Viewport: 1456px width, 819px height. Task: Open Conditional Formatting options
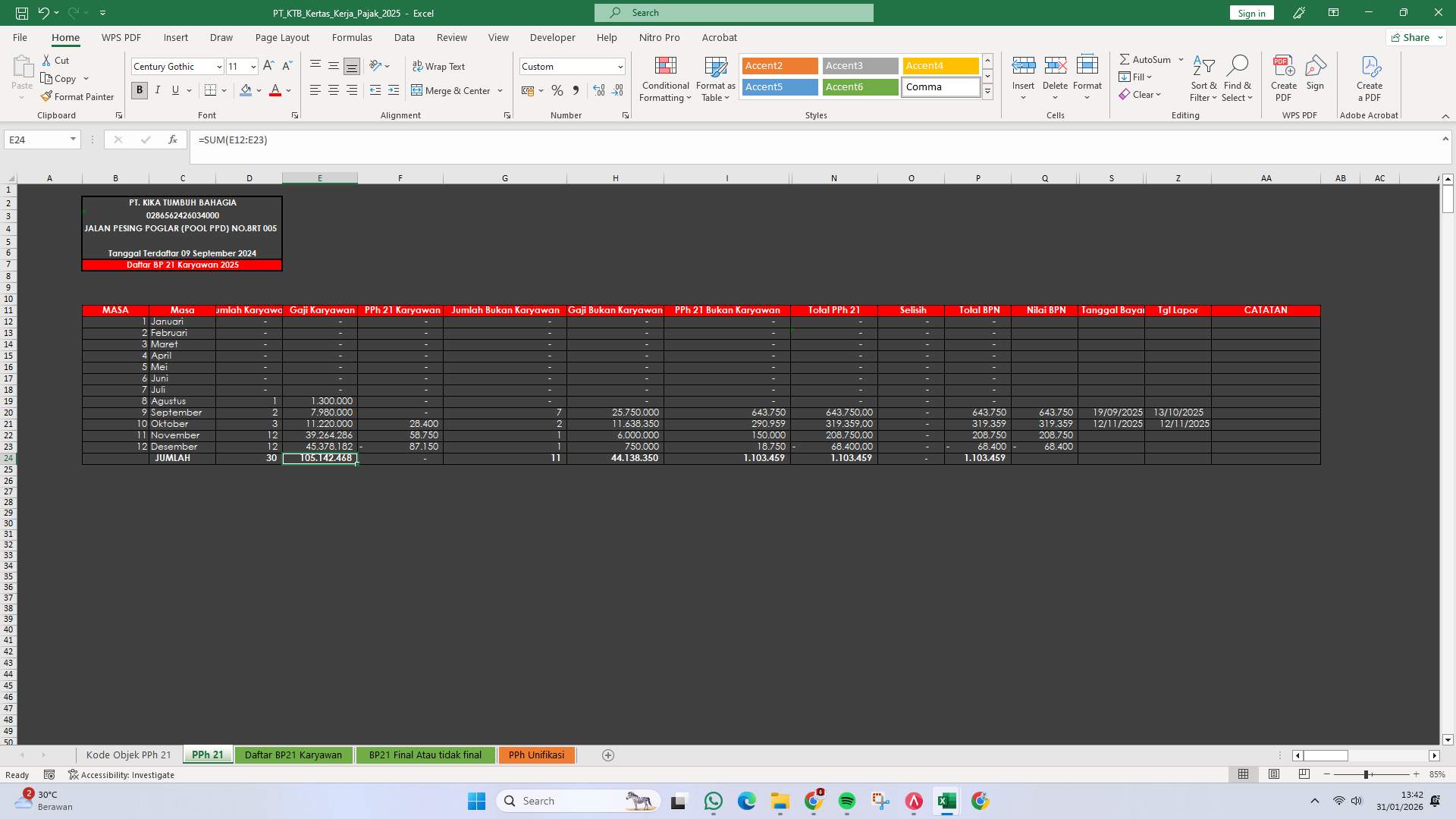(665, 79)
